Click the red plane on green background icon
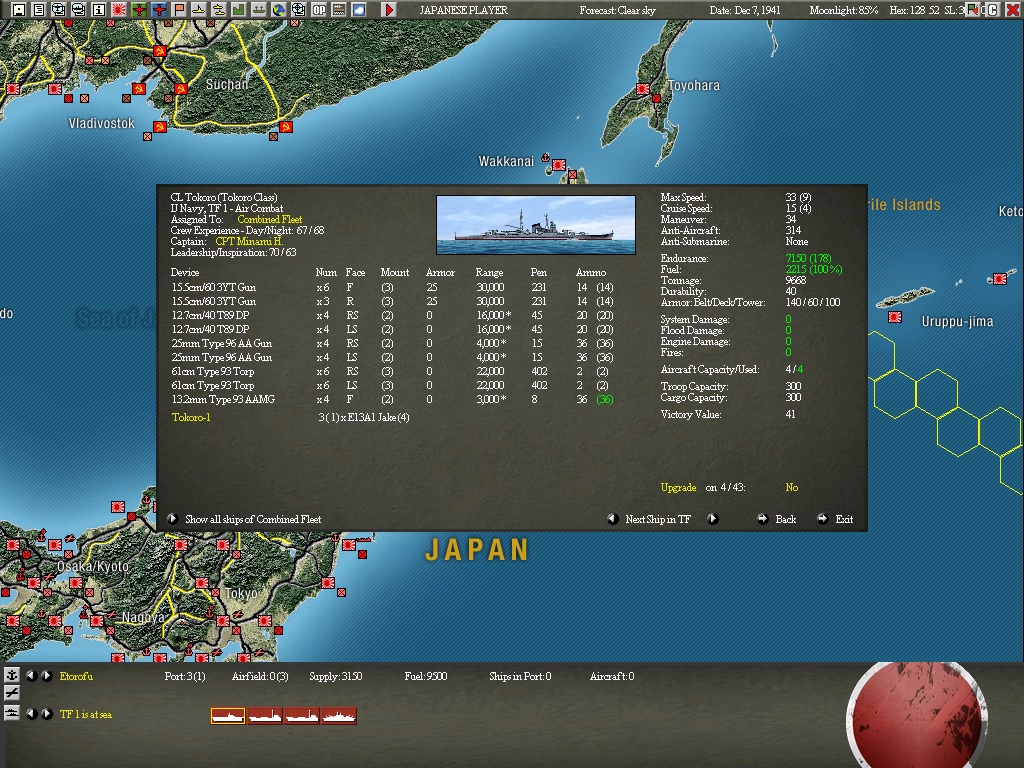 [139, 9]
